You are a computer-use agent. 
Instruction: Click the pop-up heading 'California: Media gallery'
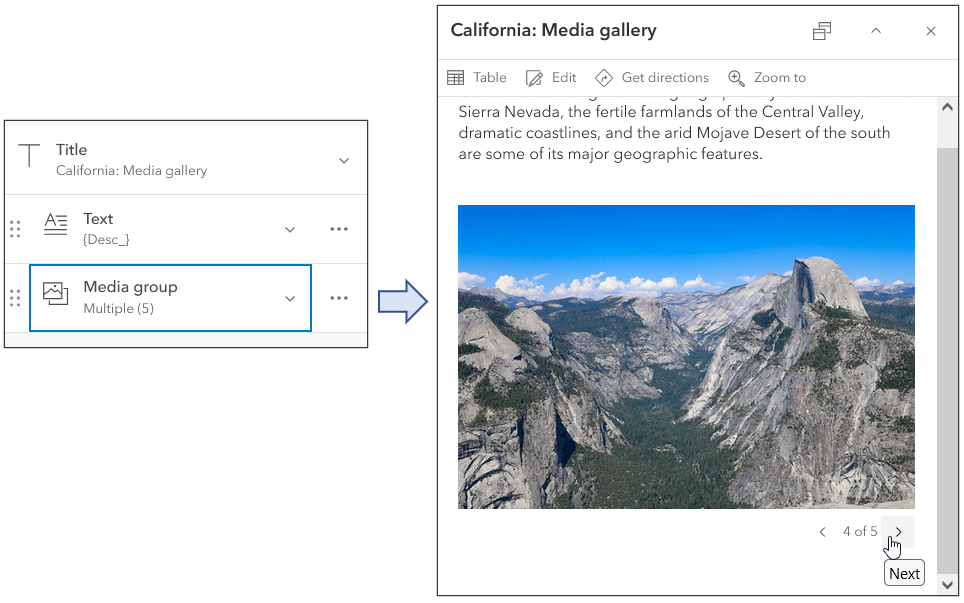(553, 30)
